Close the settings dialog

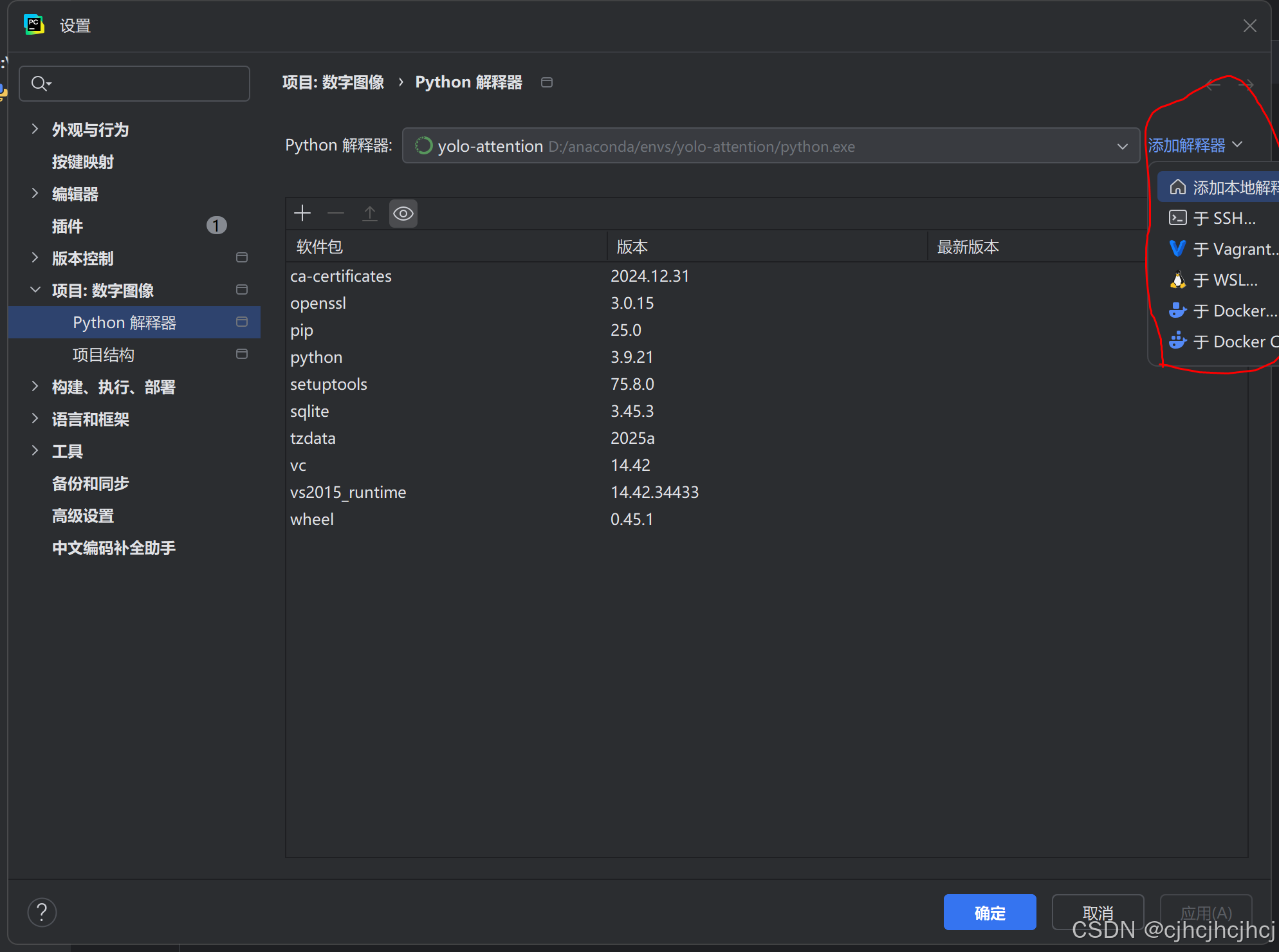click(x=1249, y=26)
